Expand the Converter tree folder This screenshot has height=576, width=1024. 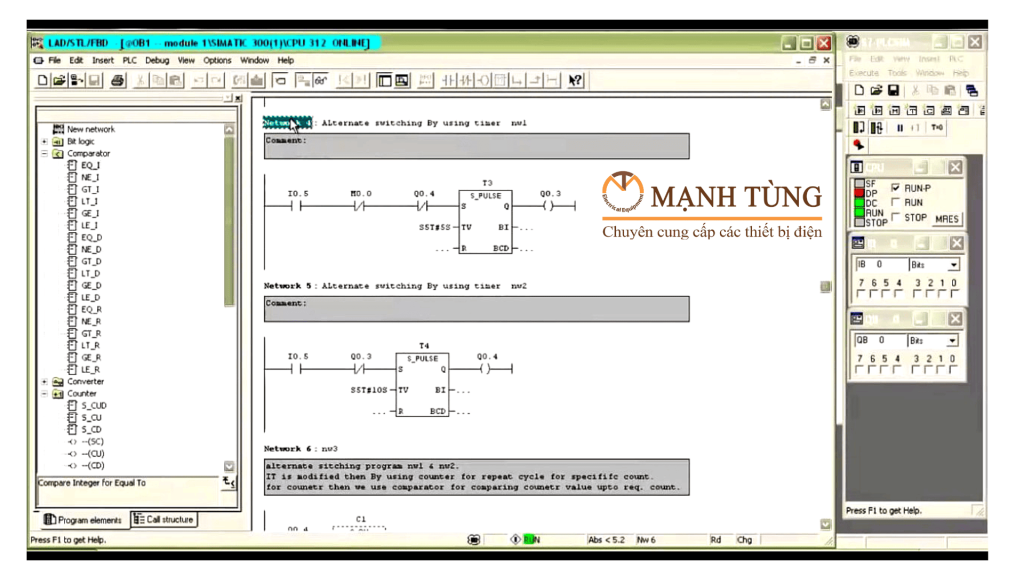point(45,382)
